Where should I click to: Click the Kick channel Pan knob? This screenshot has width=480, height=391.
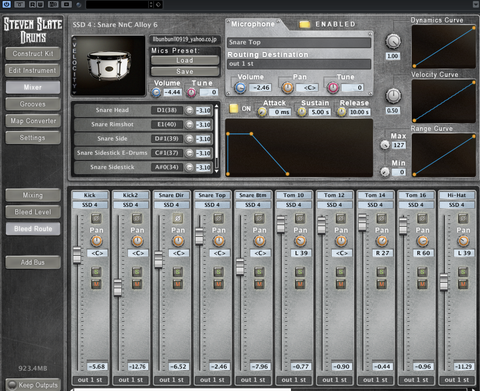tap(97, 241)
